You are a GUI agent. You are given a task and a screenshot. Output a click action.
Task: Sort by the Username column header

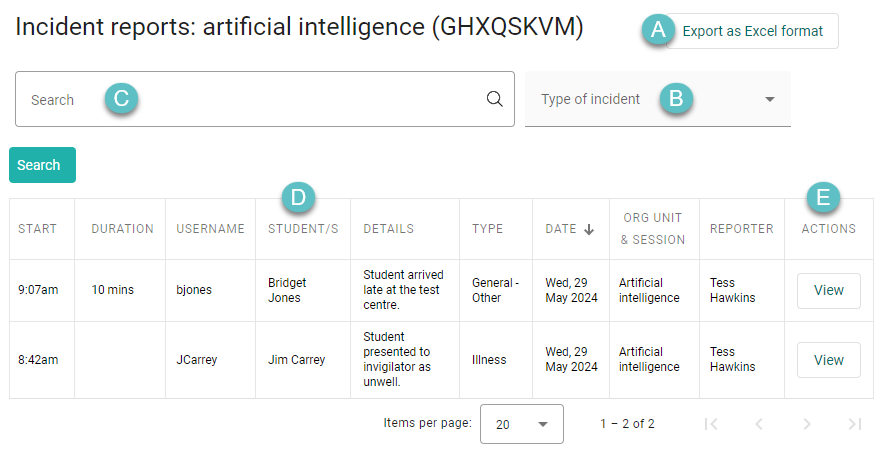click(x=210, y=229)
